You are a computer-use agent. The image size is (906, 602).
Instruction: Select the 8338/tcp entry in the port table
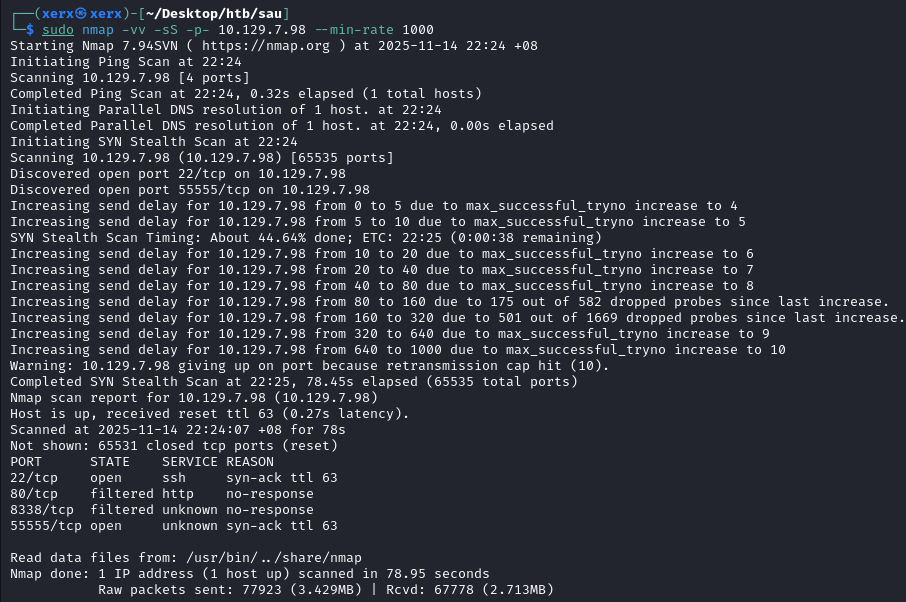coord(42,510)
